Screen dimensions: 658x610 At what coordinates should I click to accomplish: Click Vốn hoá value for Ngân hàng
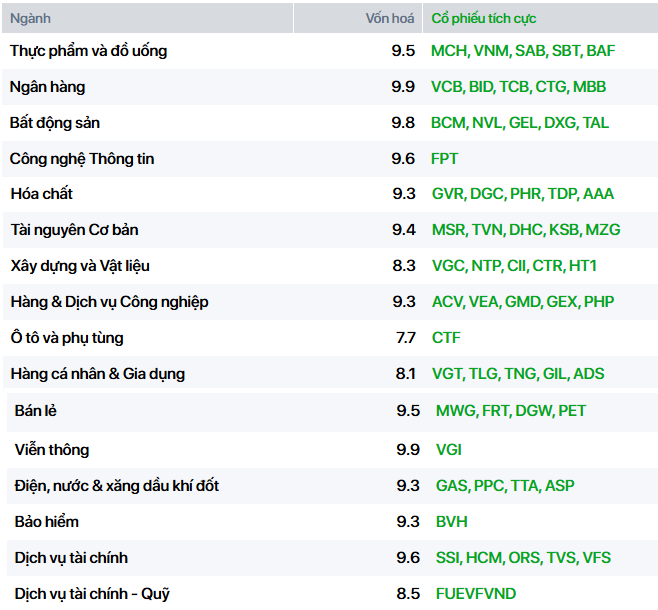403,87
